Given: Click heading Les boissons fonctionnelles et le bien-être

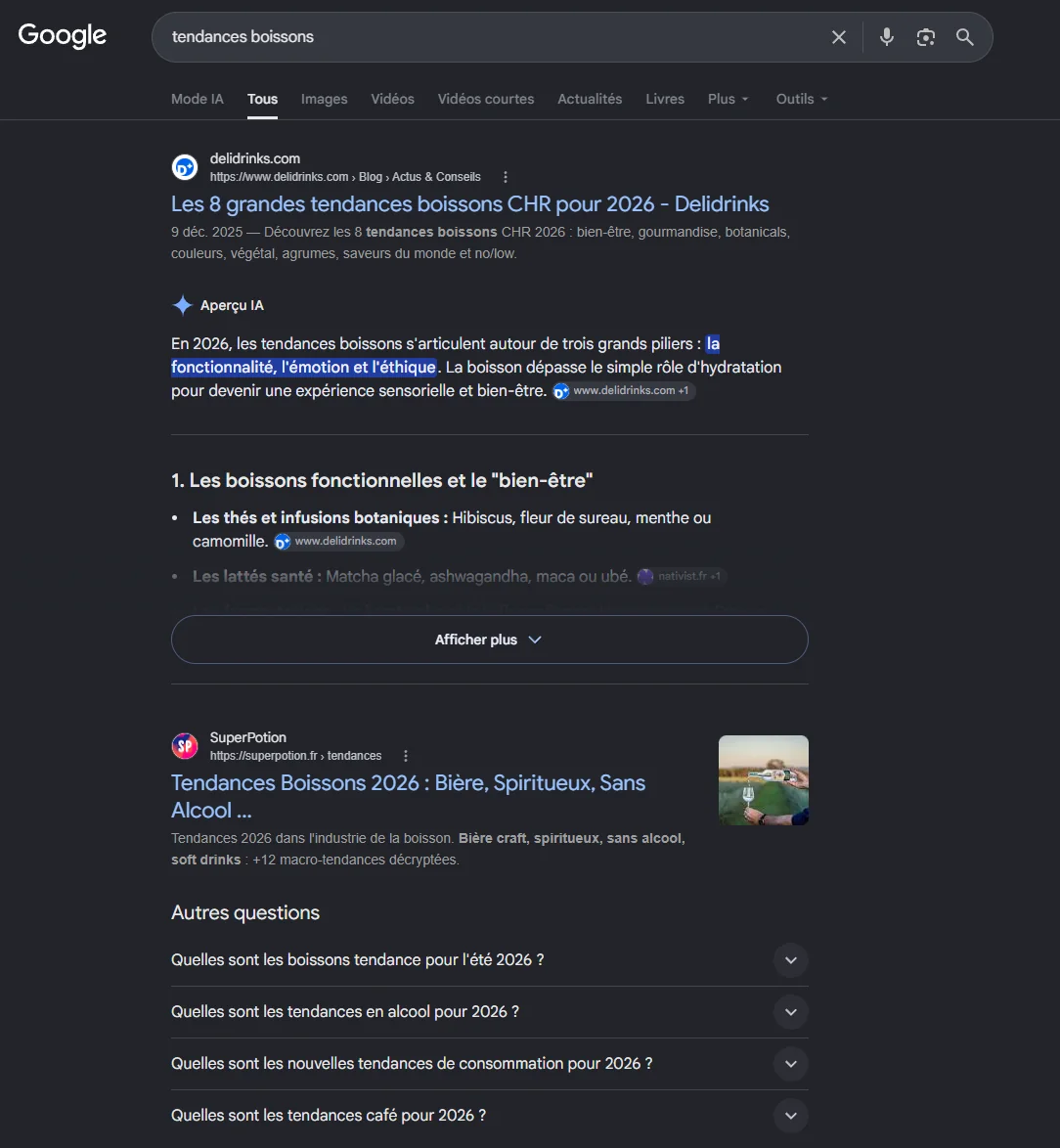Looking at the screenshot, I should click(x=381, y=480).
